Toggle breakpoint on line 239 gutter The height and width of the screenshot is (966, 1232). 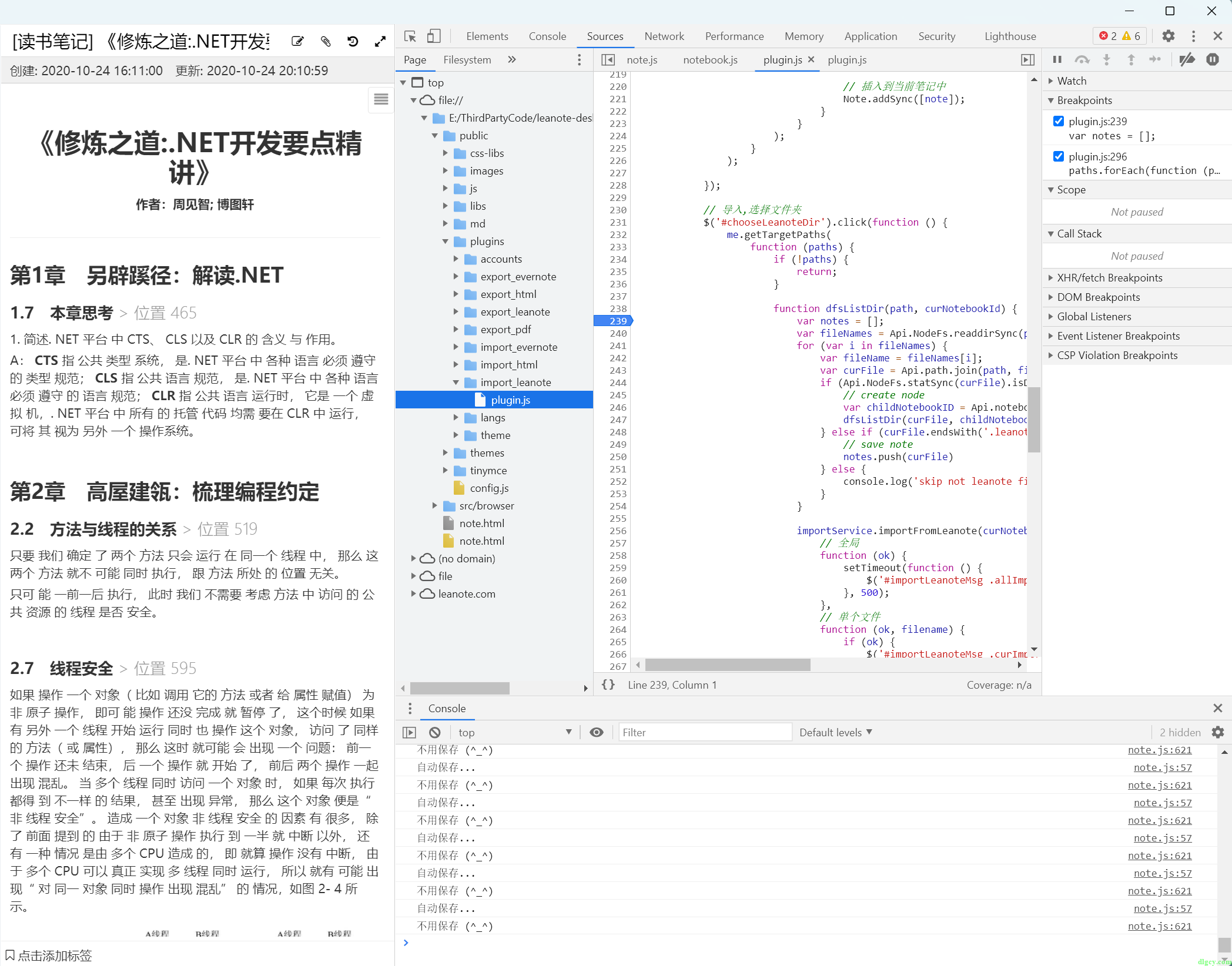(613, 321)
